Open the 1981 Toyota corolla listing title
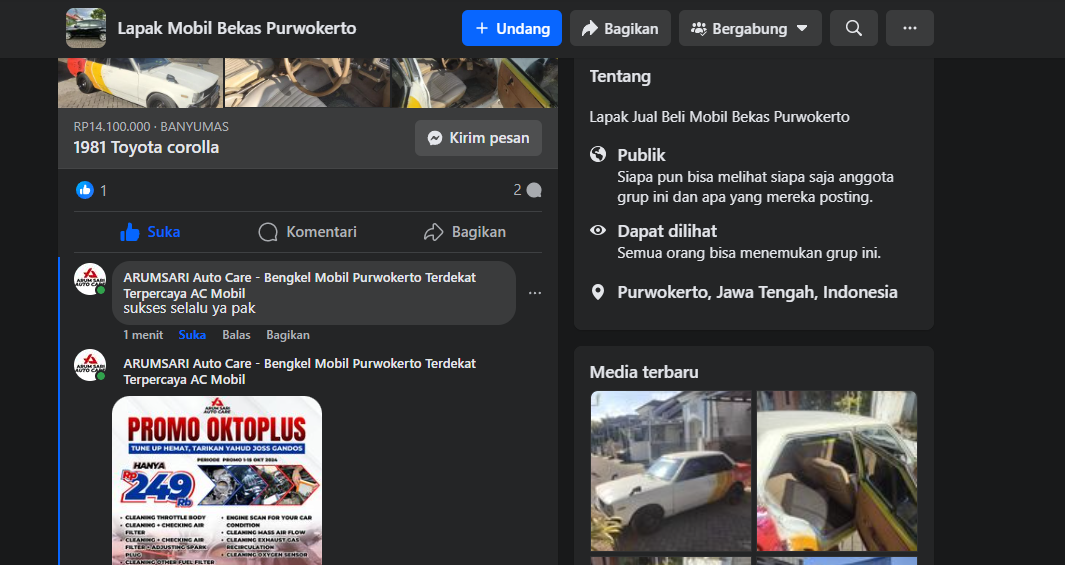The width and height of the screenshot is (1065, 565). click(x=146, y=147)
